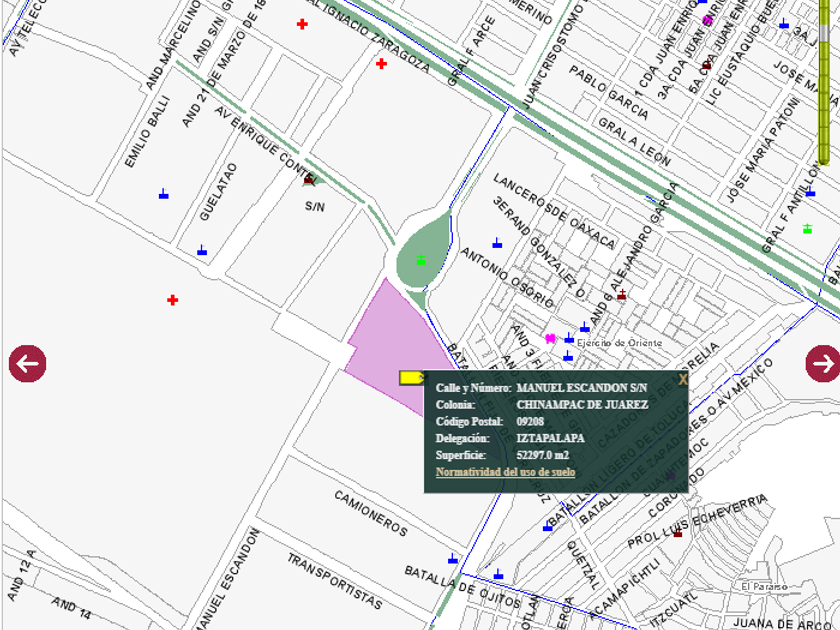Click the blue marker near Lanceros de Oaxaca

[x=497, y=243]
